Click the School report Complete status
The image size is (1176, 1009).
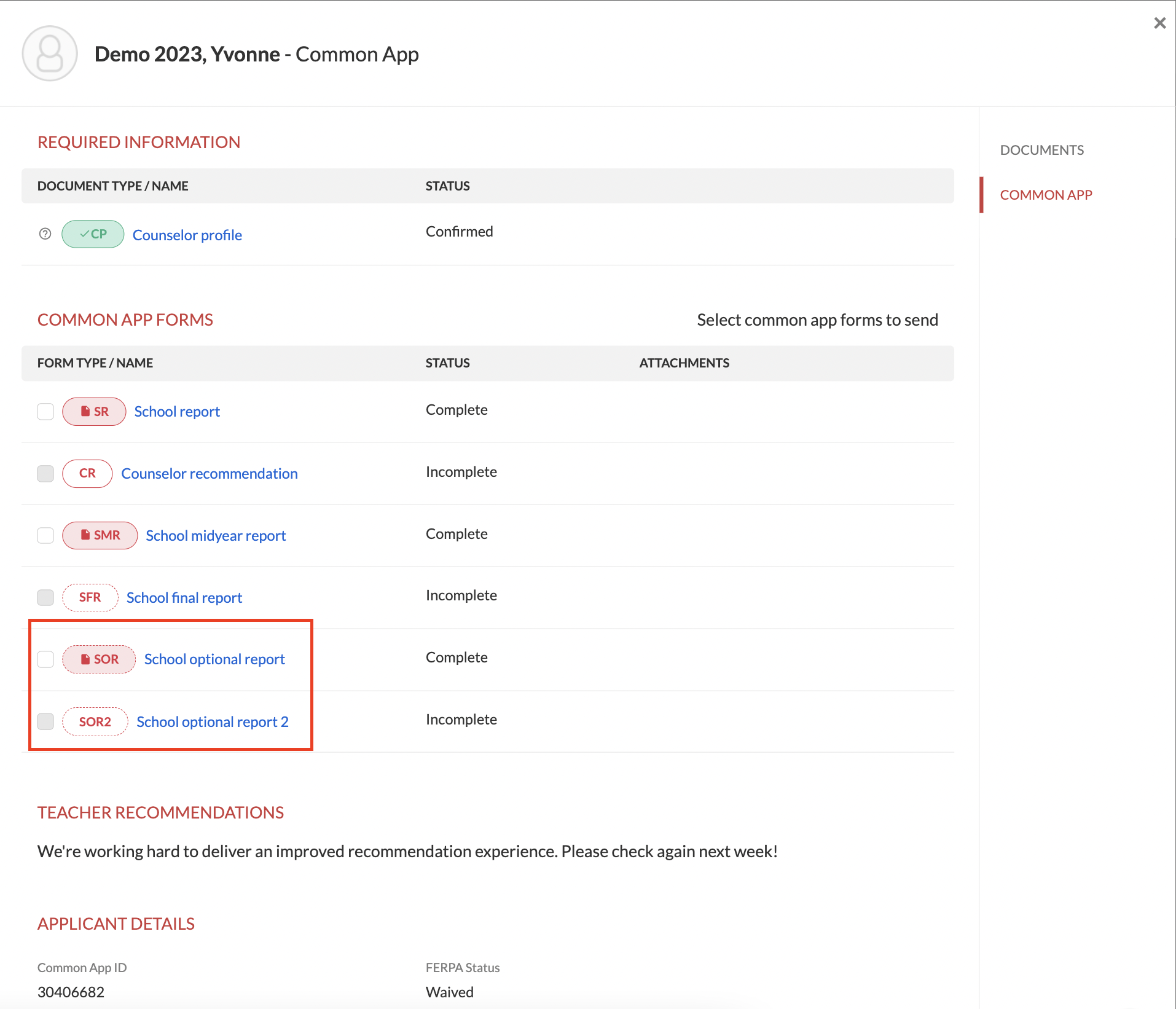(x=457, y=410)
